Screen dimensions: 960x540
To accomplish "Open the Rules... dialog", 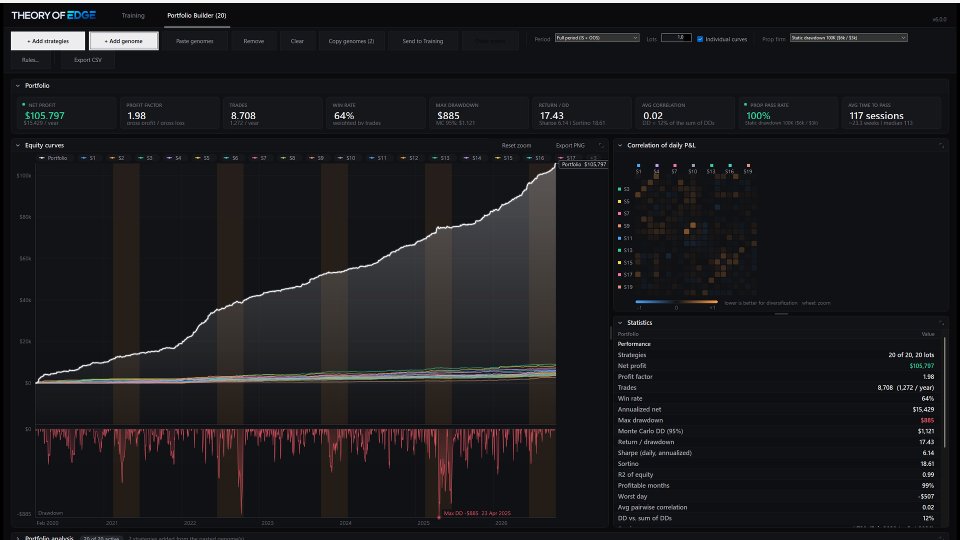I will click(x=30, y=60).
